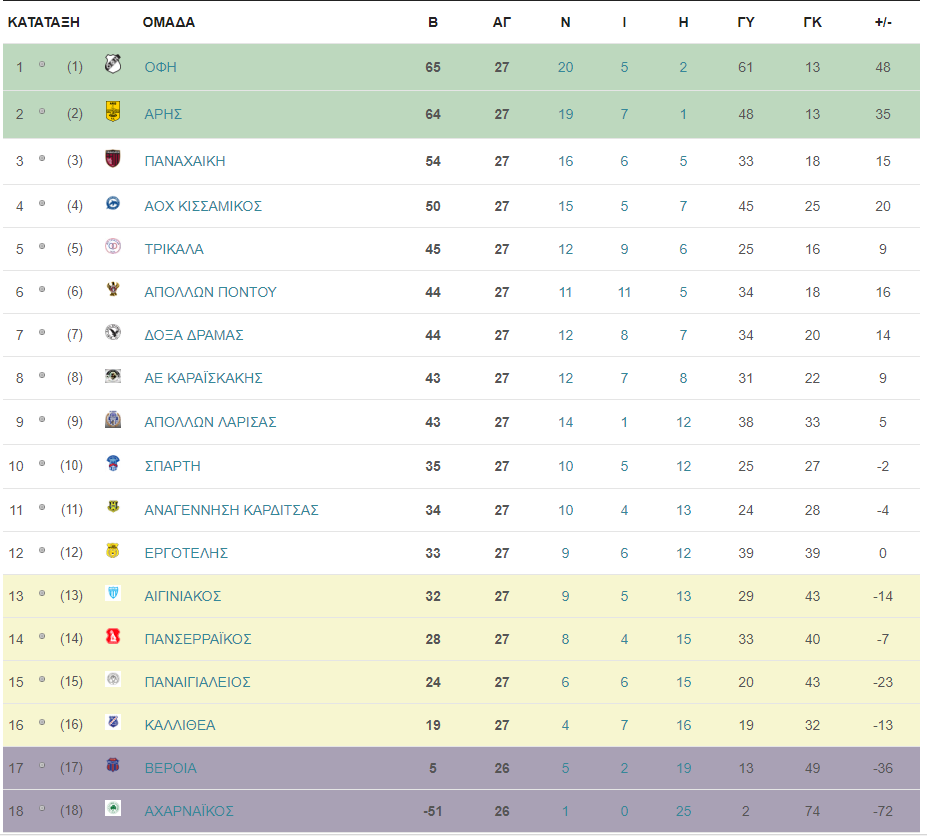The image size is (927, 836).
Task: Open the ΟΦΗ team link
Action: click(x=160, y=67)
